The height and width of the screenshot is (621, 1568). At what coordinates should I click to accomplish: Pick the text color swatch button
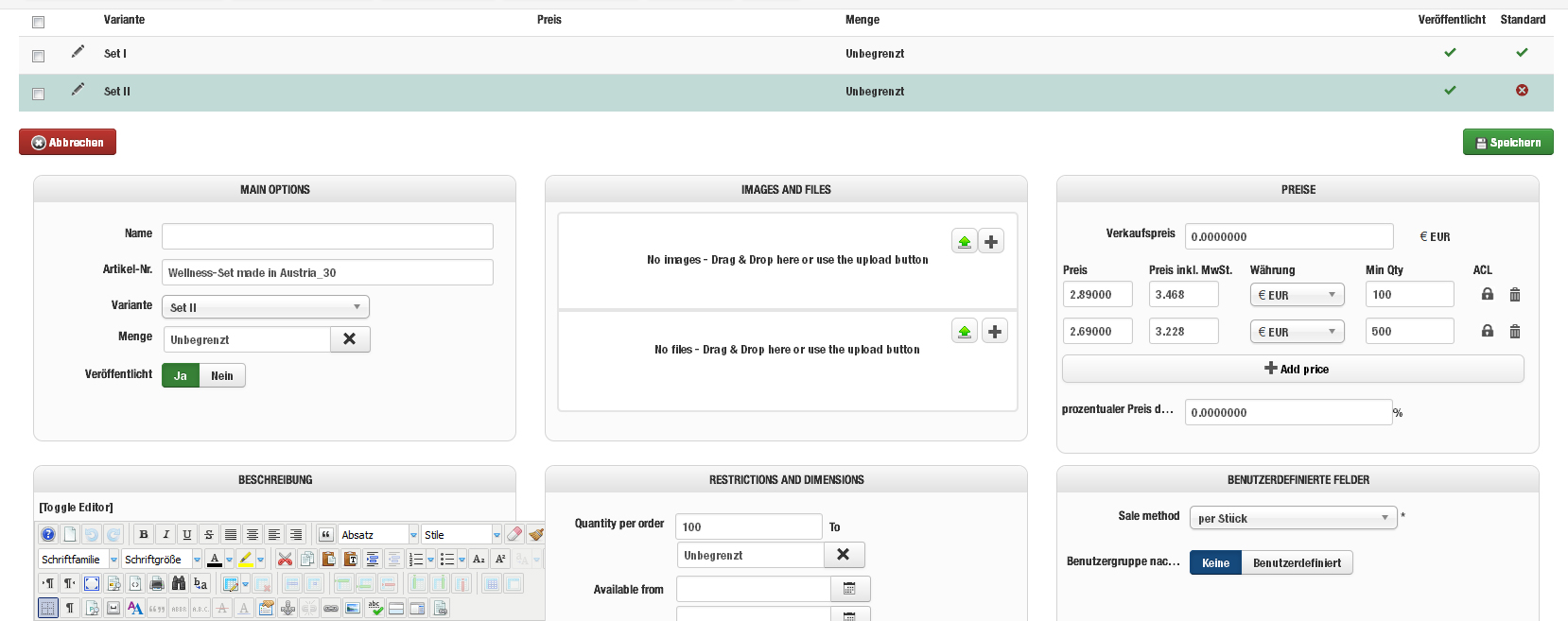[215, 559]
